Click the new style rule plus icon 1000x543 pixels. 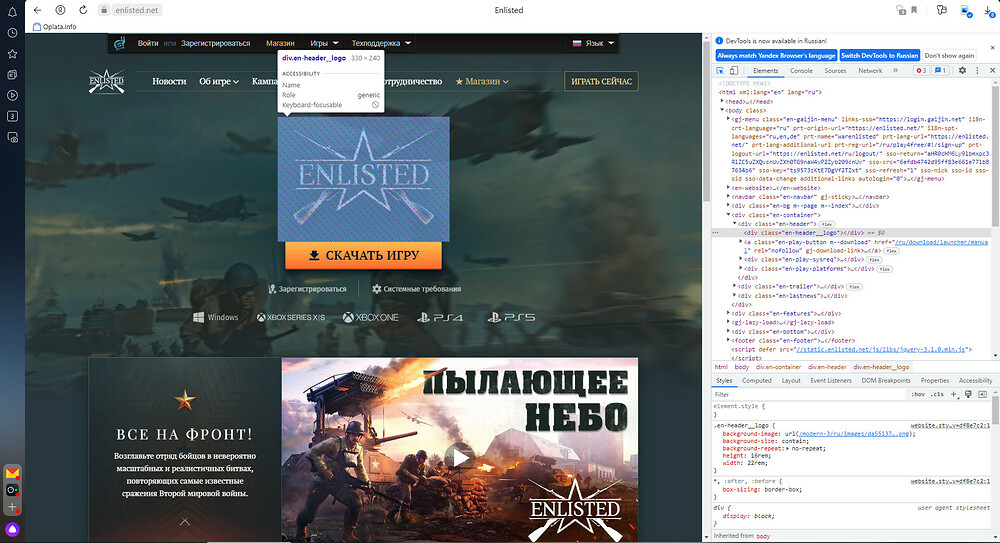(x=954, y=394)
